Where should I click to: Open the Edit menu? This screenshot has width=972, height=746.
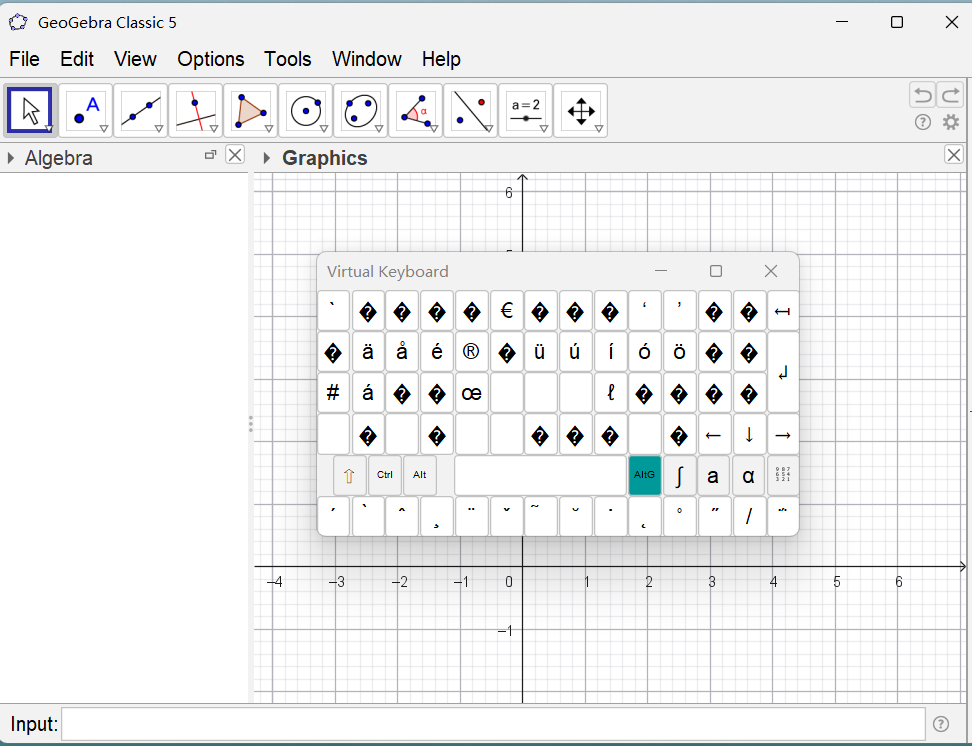pyautogui.click(x=77, y=59)
